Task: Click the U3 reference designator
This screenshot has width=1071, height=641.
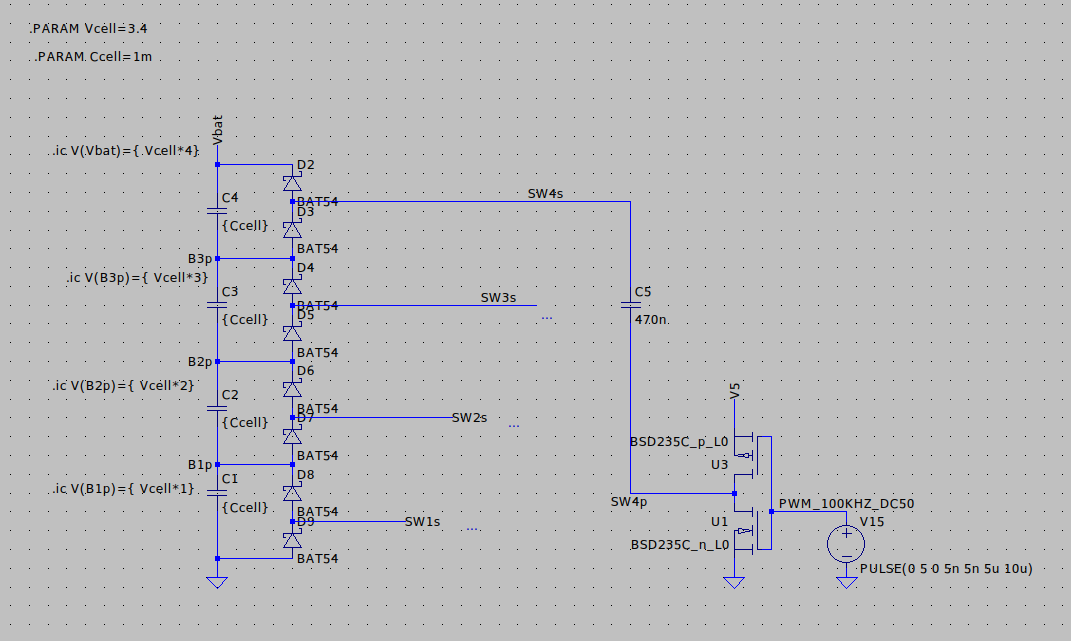Action: coord(719,465)
